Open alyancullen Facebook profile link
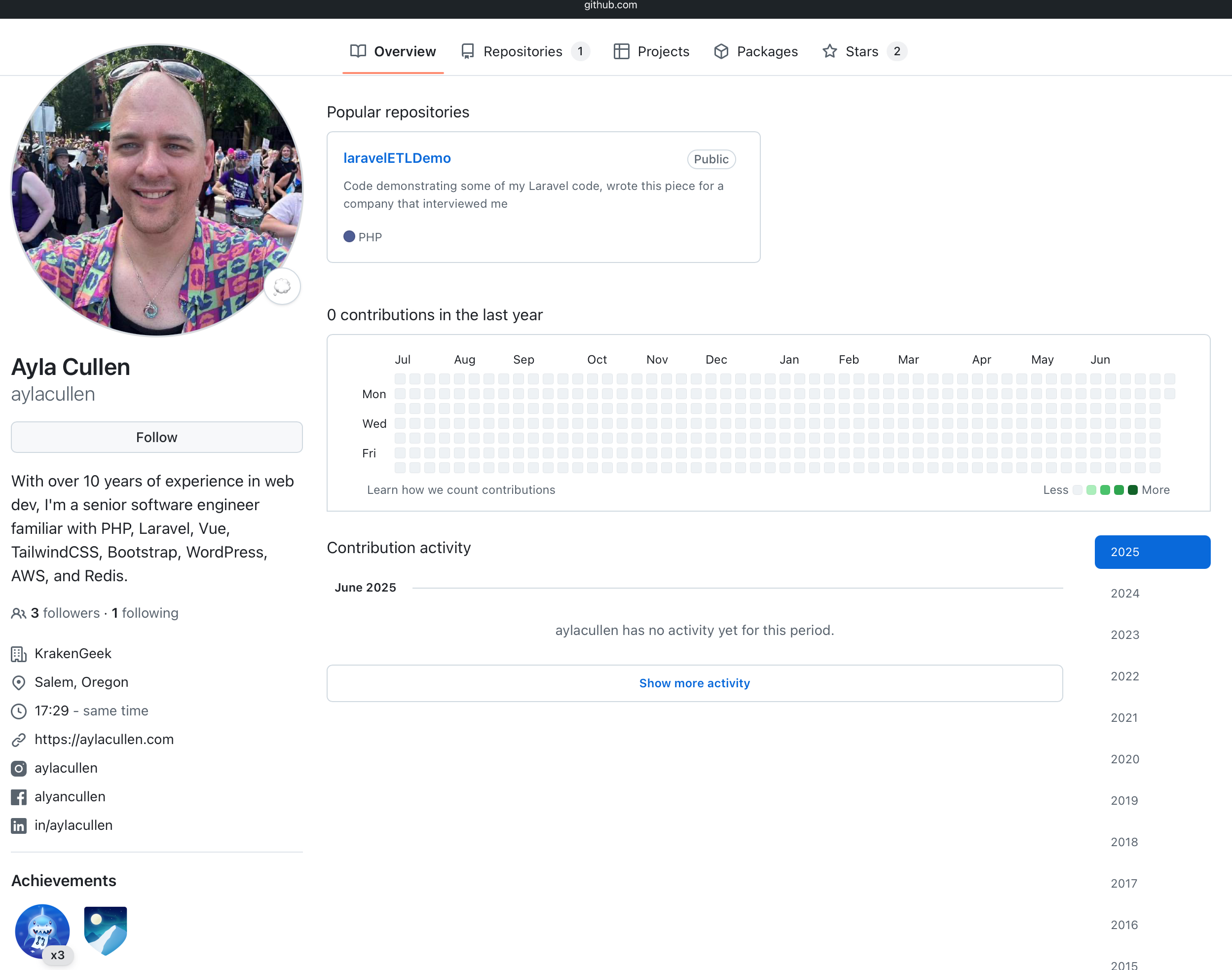This screenshot has width=1232, height=970. tap(70, 797)
